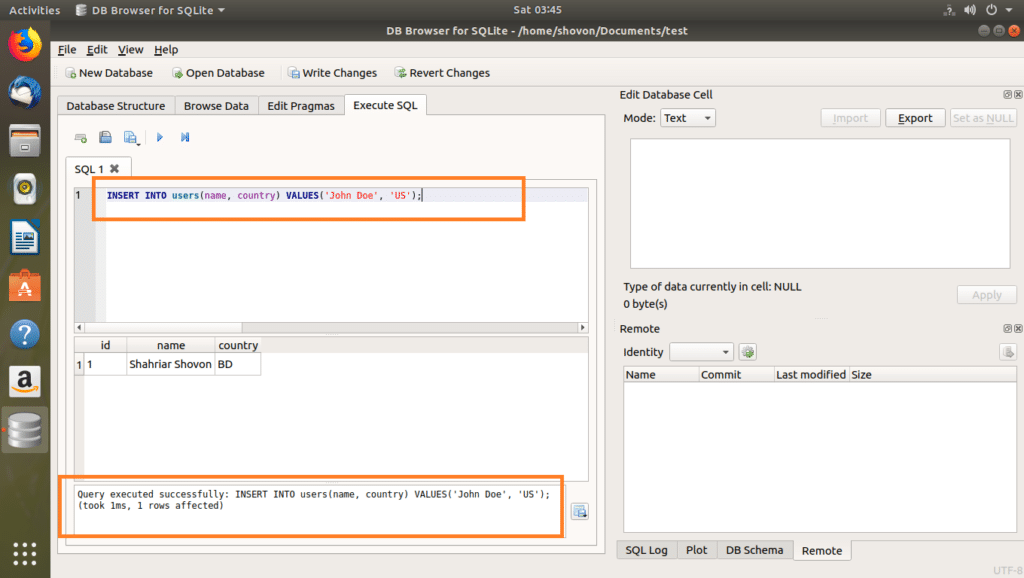
Task: Click the editor horizontal scrollbar thumb
Action: (163, 327)
